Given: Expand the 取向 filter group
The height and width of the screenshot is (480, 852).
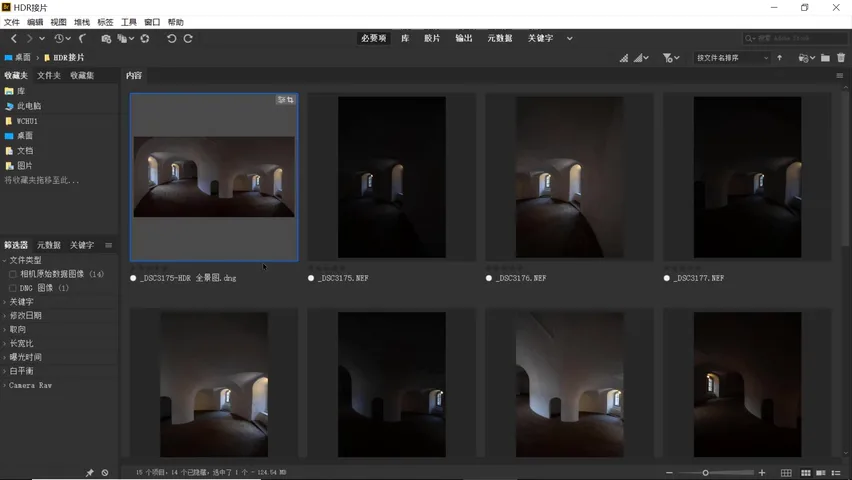Looking at the screenshot, I should 5,329.
